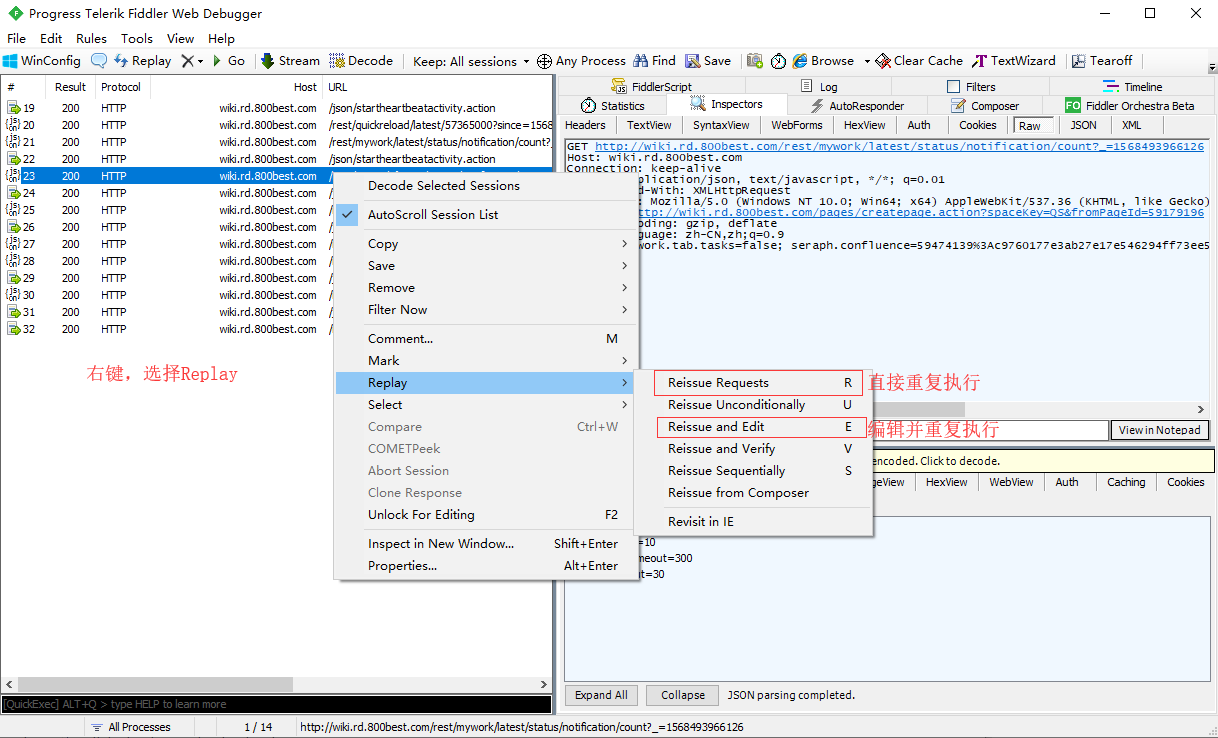1218x738 pixels.
Task: Expand the Select submenu
Action: tap(484, 405)
